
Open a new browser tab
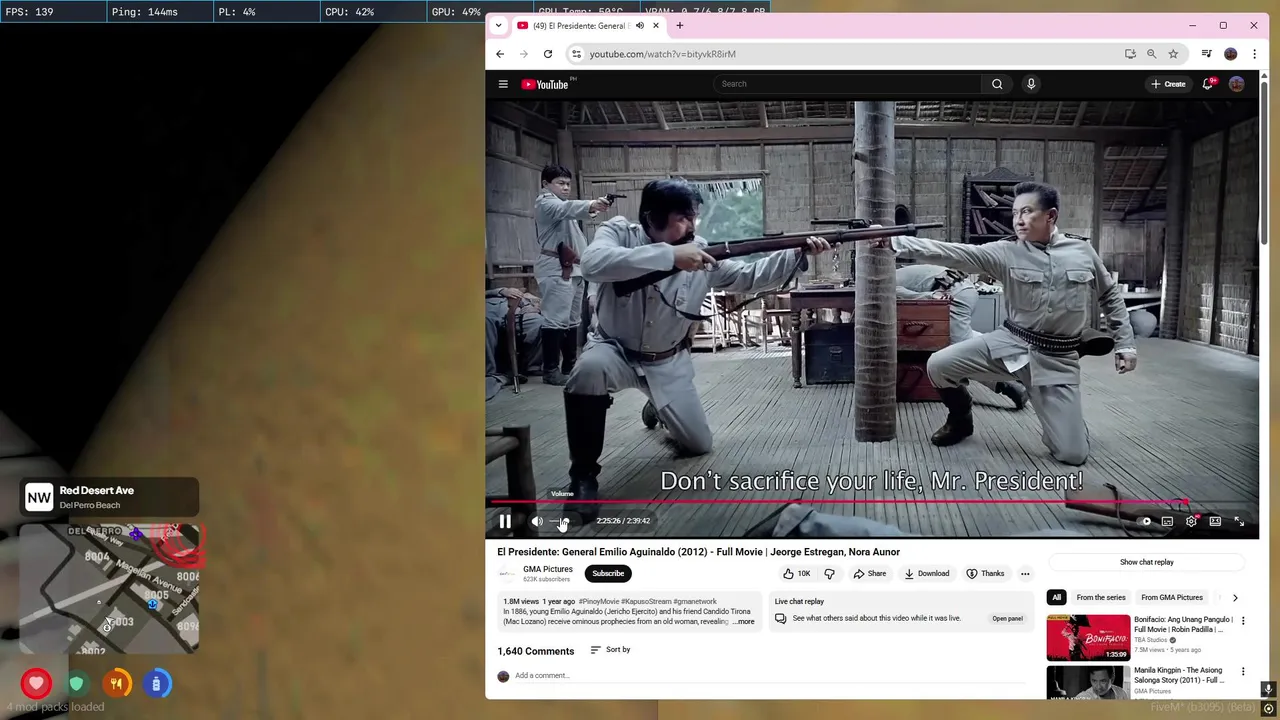pyautogui.click(x=680, y=25)
